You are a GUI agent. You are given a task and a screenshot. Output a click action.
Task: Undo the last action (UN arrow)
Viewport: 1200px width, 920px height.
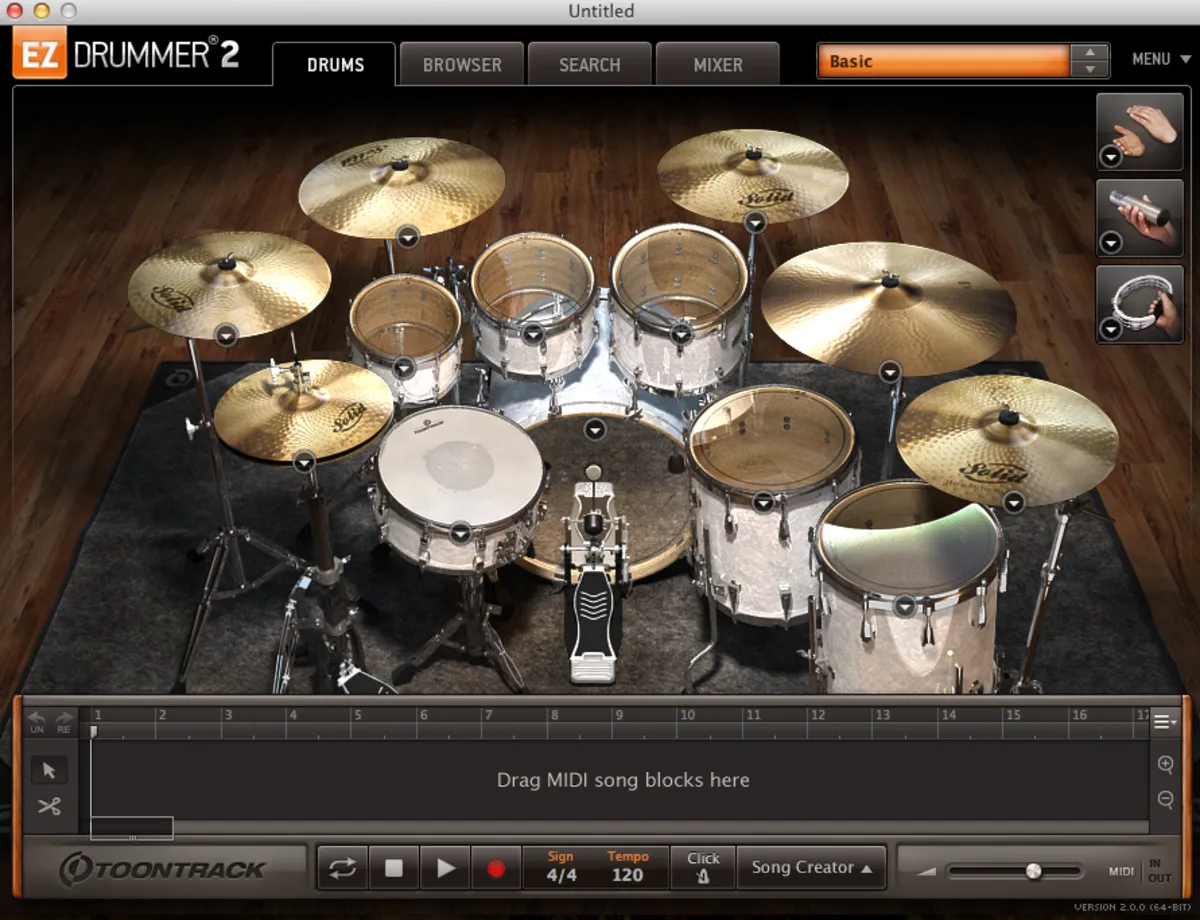pyautogui.click(x=37, y=722)
